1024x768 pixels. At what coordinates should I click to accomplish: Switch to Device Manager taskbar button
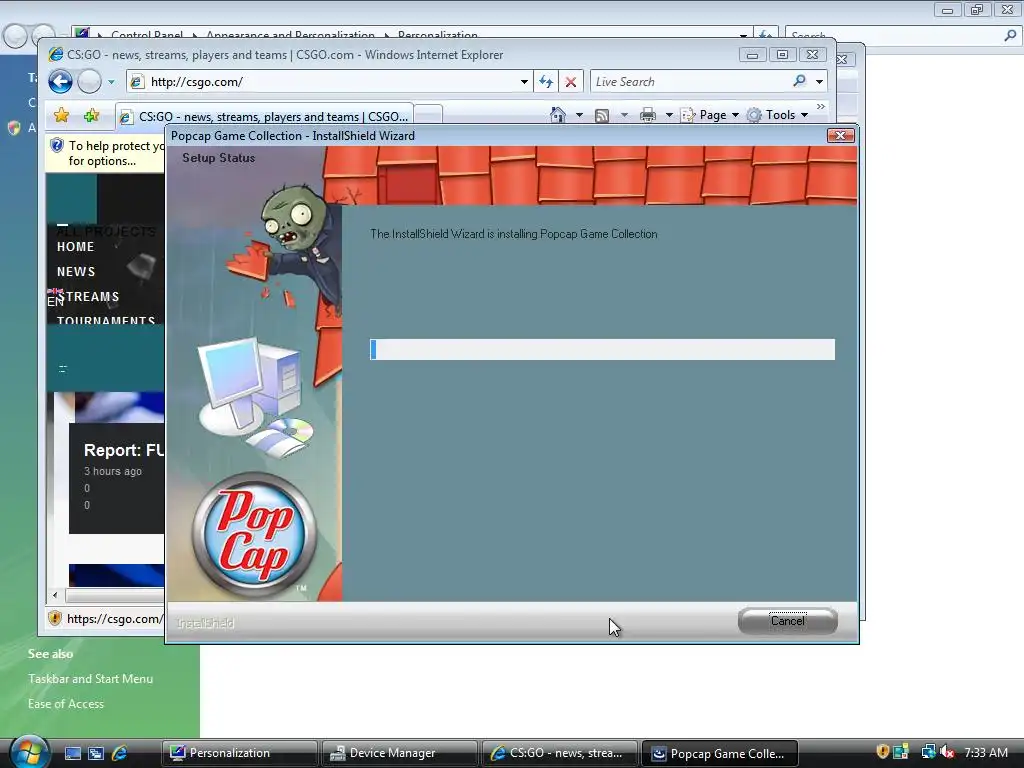pos(400,753)
